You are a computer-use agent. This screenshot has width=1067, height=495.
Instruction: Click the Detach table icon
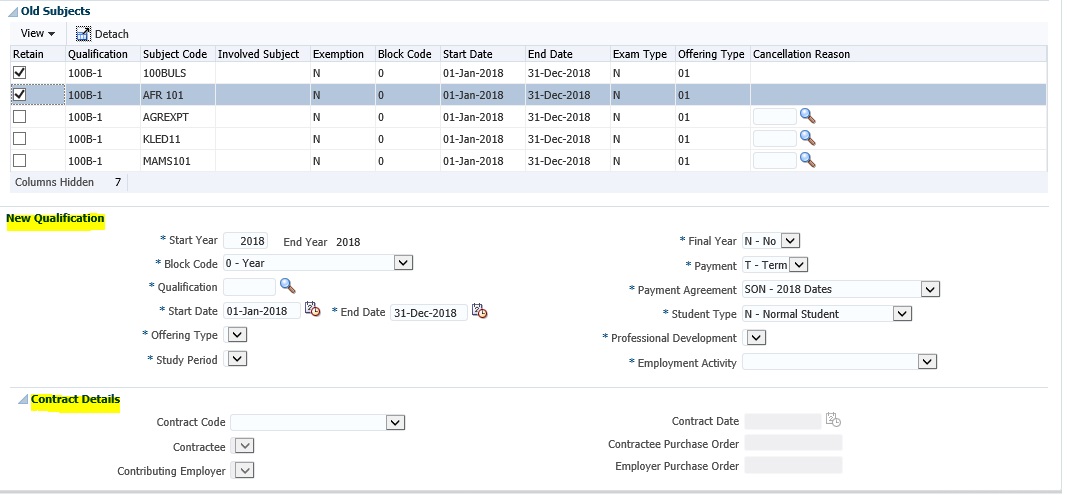pyautogui.click(x=84, y=34)
